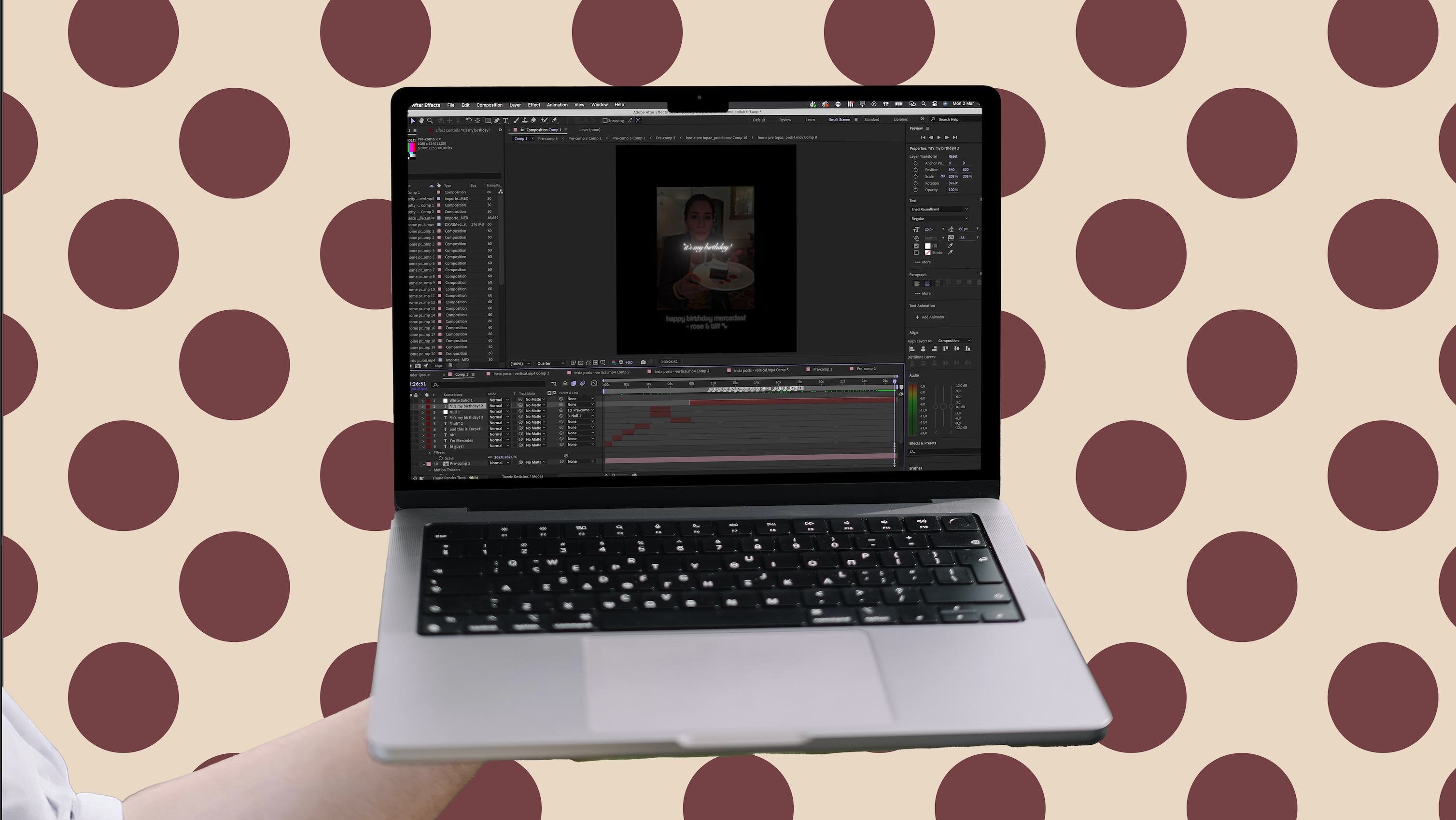Click the Fill color eyedropper

click(x=951, y=246)
